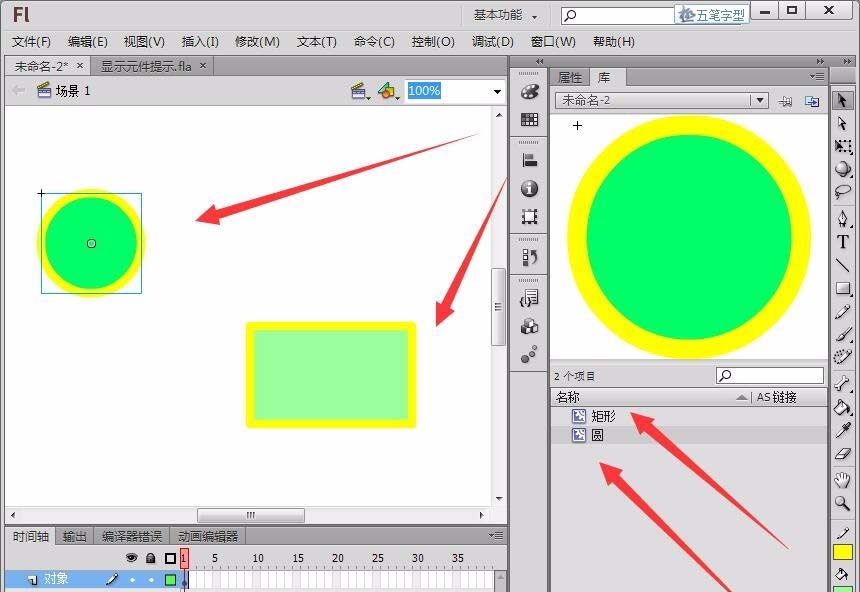Select the Eyedropper tool
The width and height of the screenshot is (860, 592).
[x=843, y=430]
